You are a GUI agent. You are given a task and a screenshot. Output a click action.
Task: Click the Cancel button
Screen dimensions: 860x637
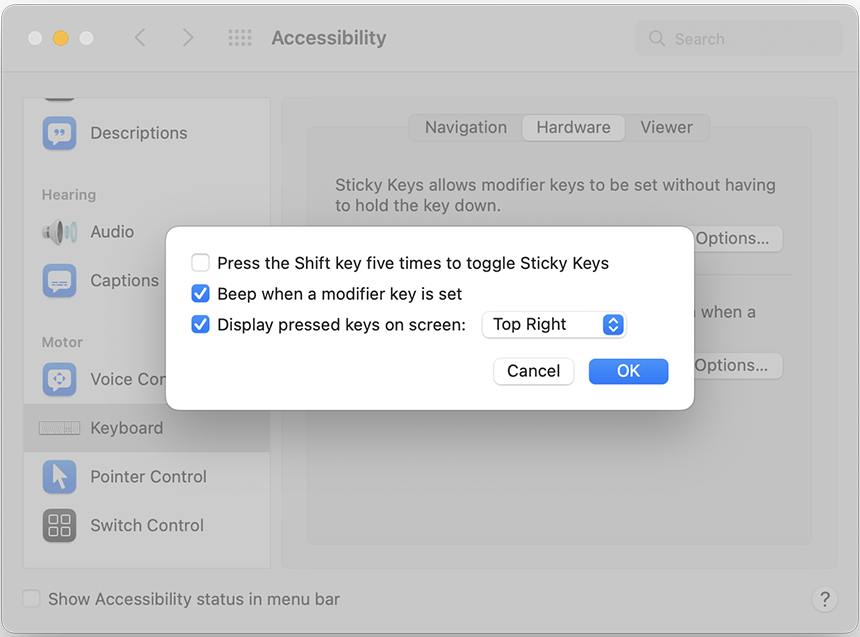click(x=533, y=371)
